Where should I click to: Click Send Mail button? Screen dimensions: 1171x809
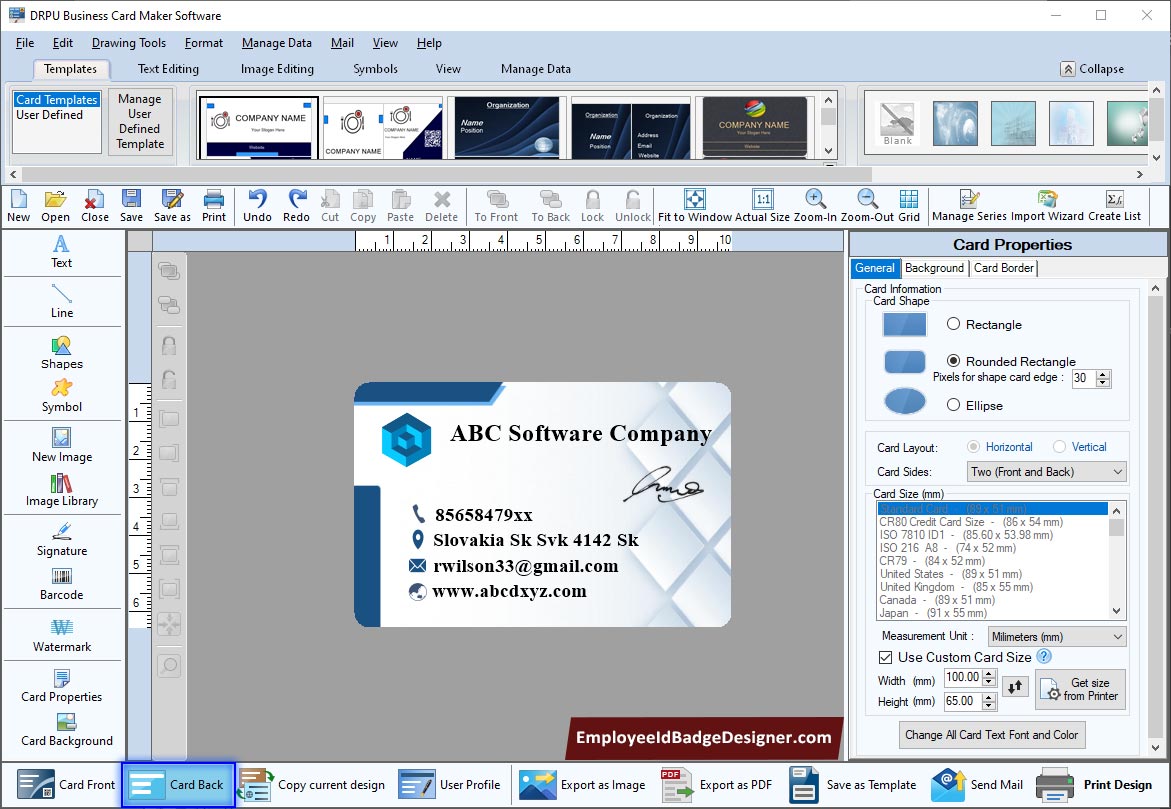click(977, 784)
